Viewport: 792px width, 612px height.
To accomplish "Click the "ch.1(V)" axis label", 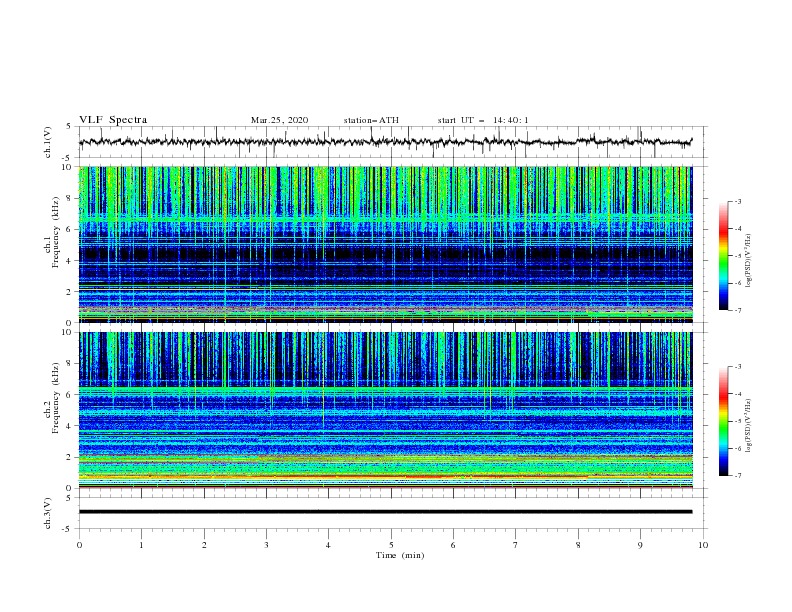I will pyautogui.click(x=48, y=142).
